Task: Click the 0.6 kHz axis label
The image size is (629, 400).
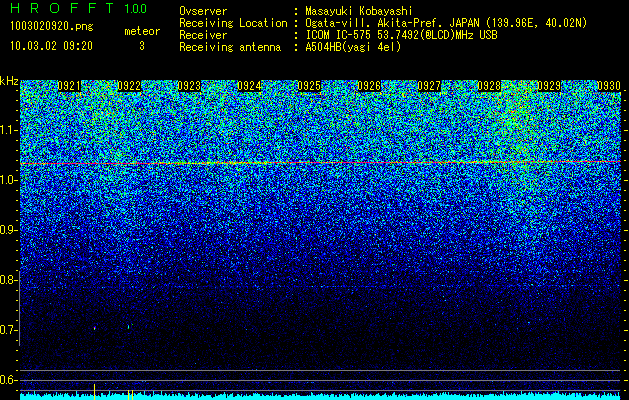Action: pos(9,380)
